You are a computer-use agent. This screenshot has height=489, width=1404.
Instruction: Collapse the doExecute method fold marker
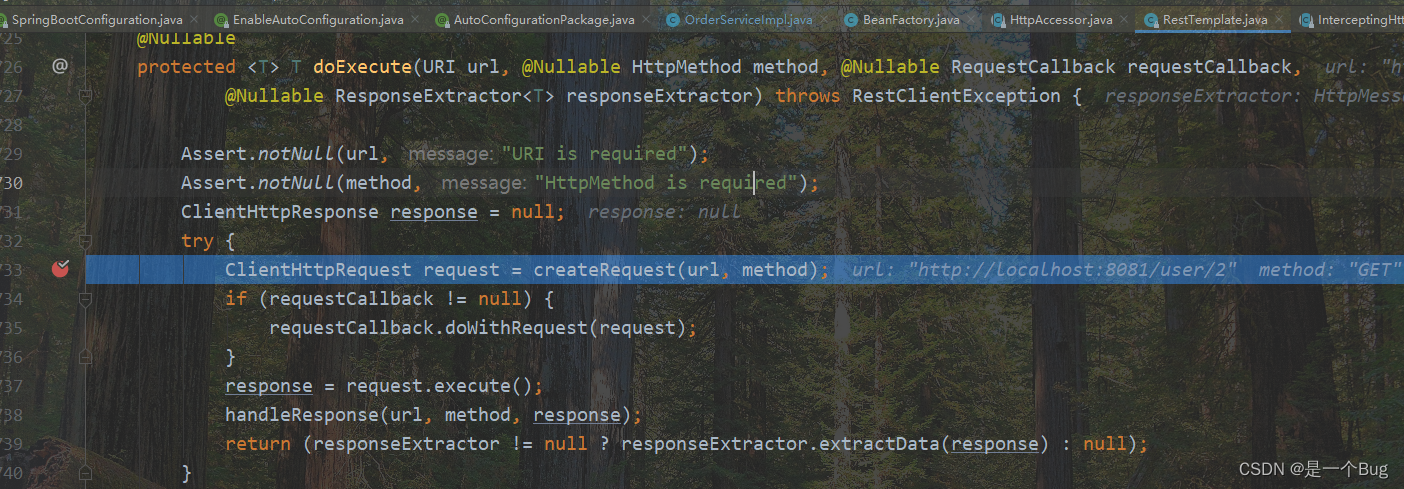tap(85, 96)
